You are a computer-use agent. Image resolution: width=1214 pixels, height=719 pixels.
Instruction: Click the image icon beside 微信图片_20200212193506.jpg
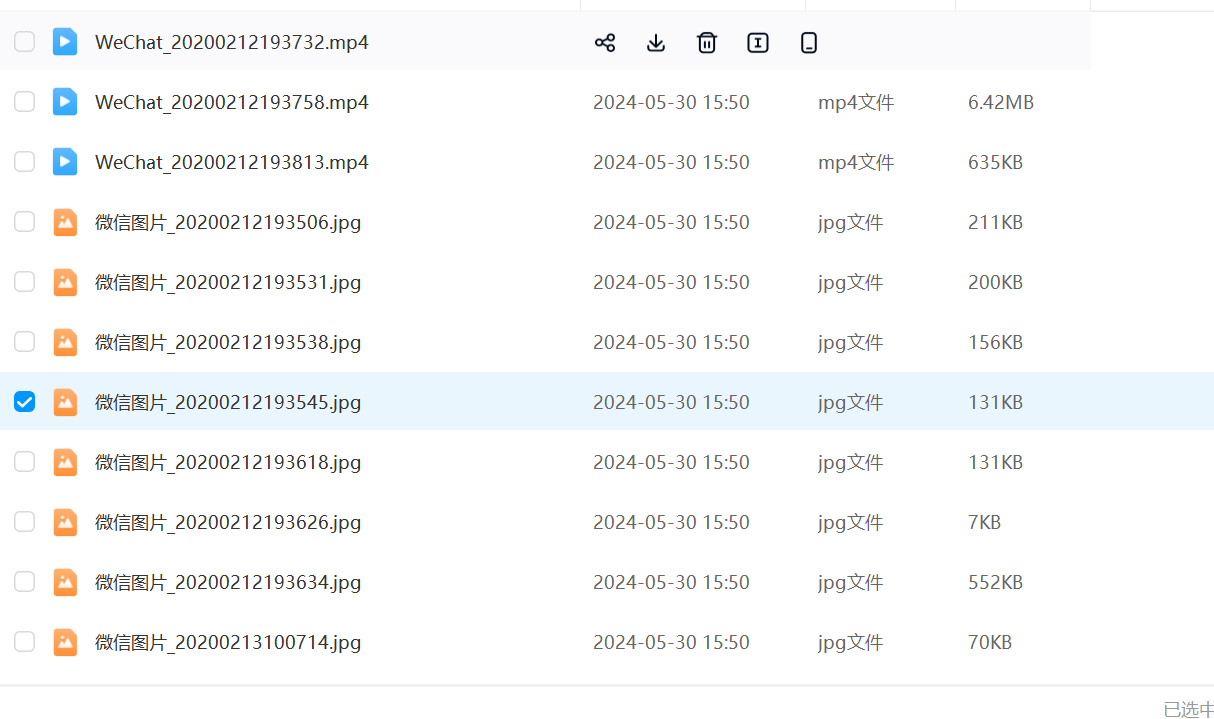65,222
